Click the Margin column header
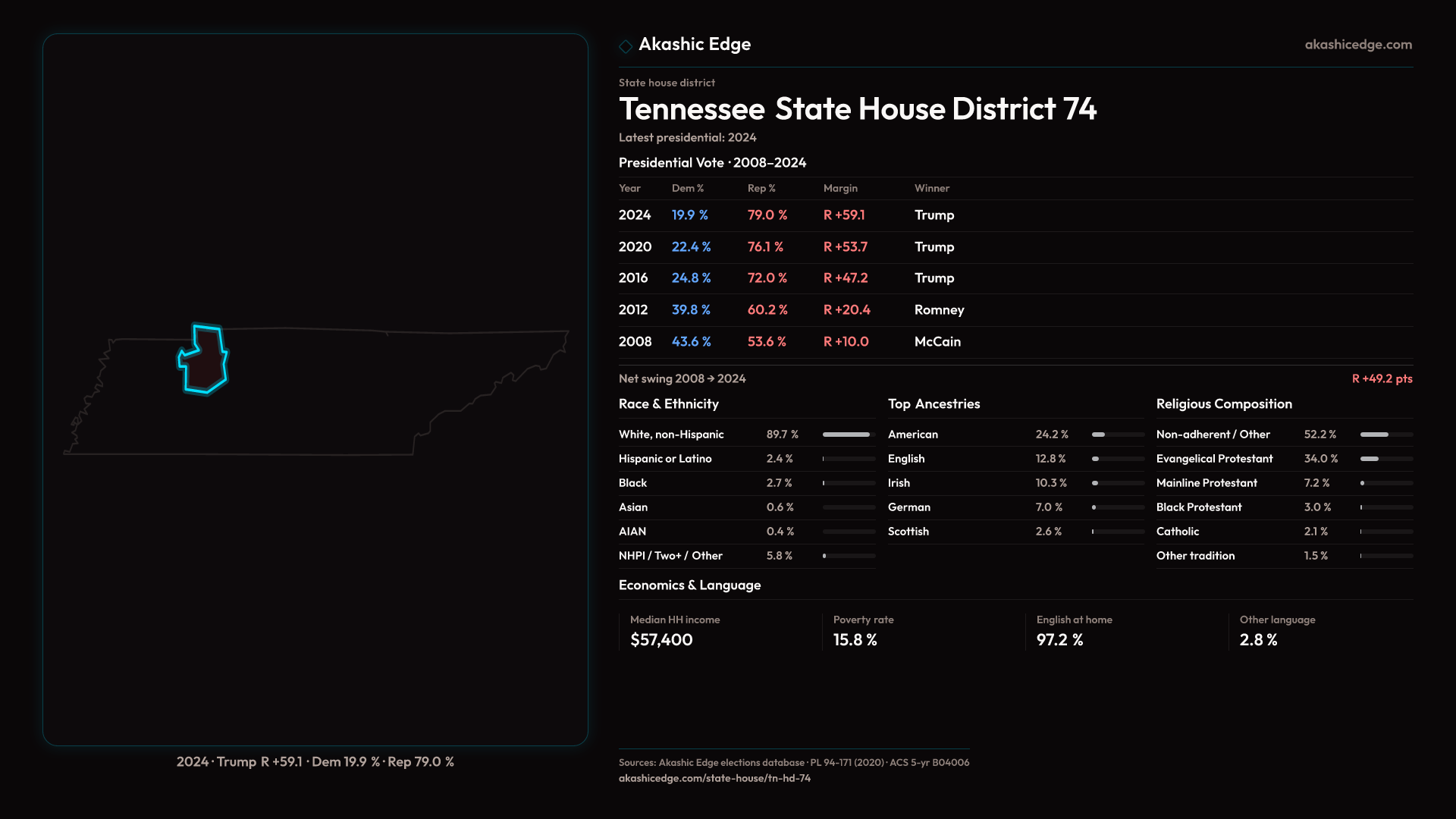The image size is (1456, 819). pos(840,188)
